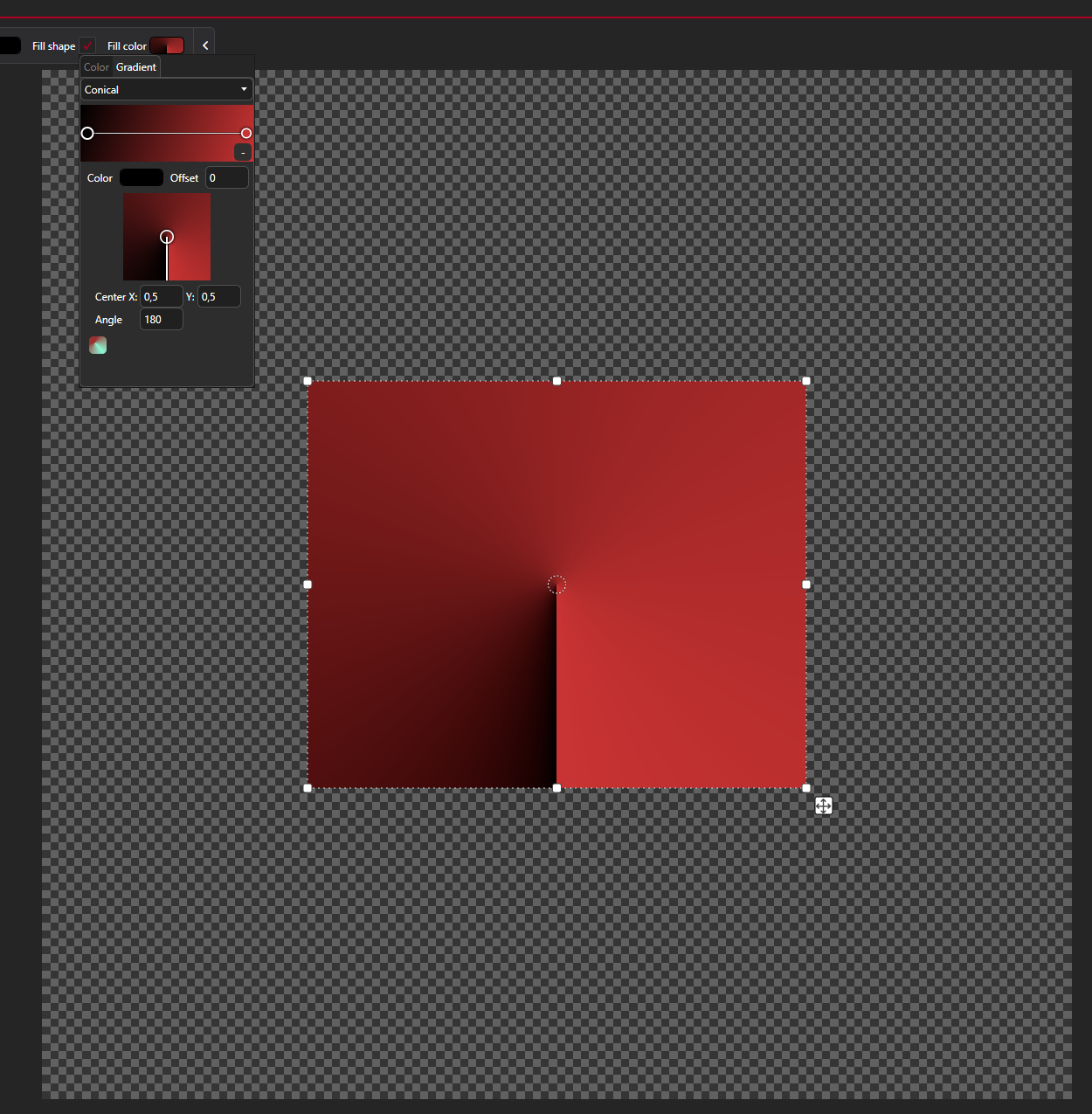Click the black stroke color swatch in toolbar
This screenshot has width=1092, height=1114.
coord(10,45)
